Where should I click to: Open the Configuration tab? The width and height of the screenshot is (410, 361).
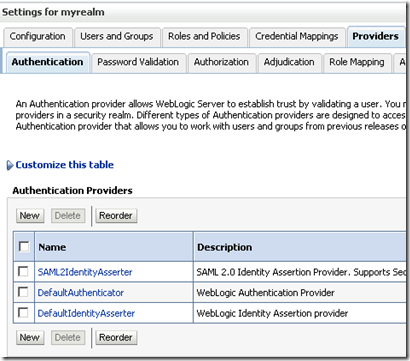pos(37,36)
